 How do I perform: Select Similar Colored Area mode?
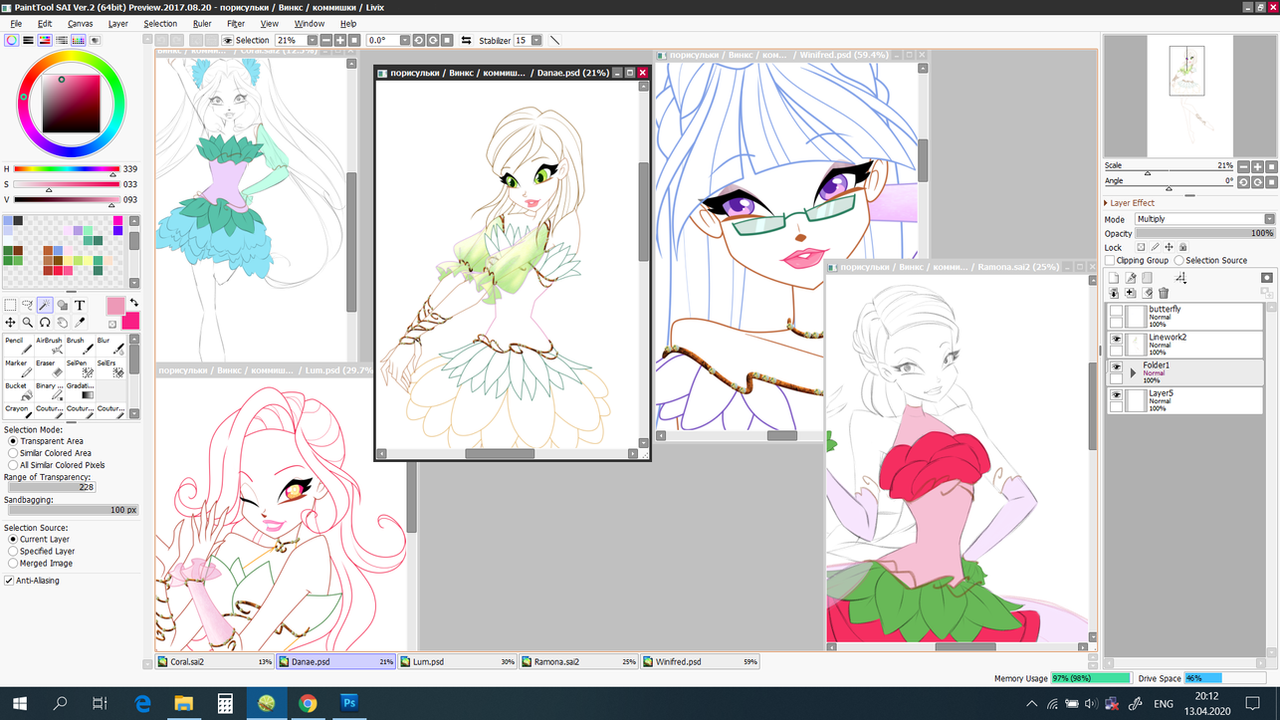click(x=13, y=453)
